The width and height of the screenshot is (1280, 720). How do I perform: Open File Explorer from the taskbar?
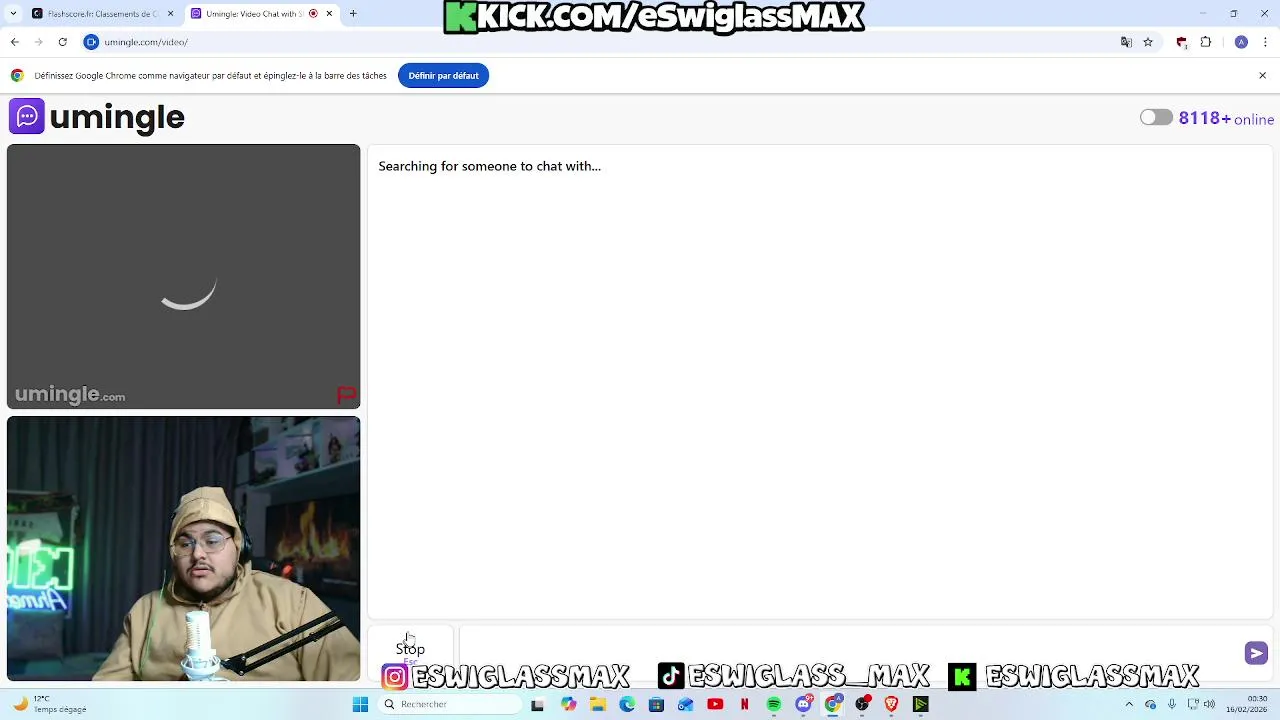[x=598, y=704]
